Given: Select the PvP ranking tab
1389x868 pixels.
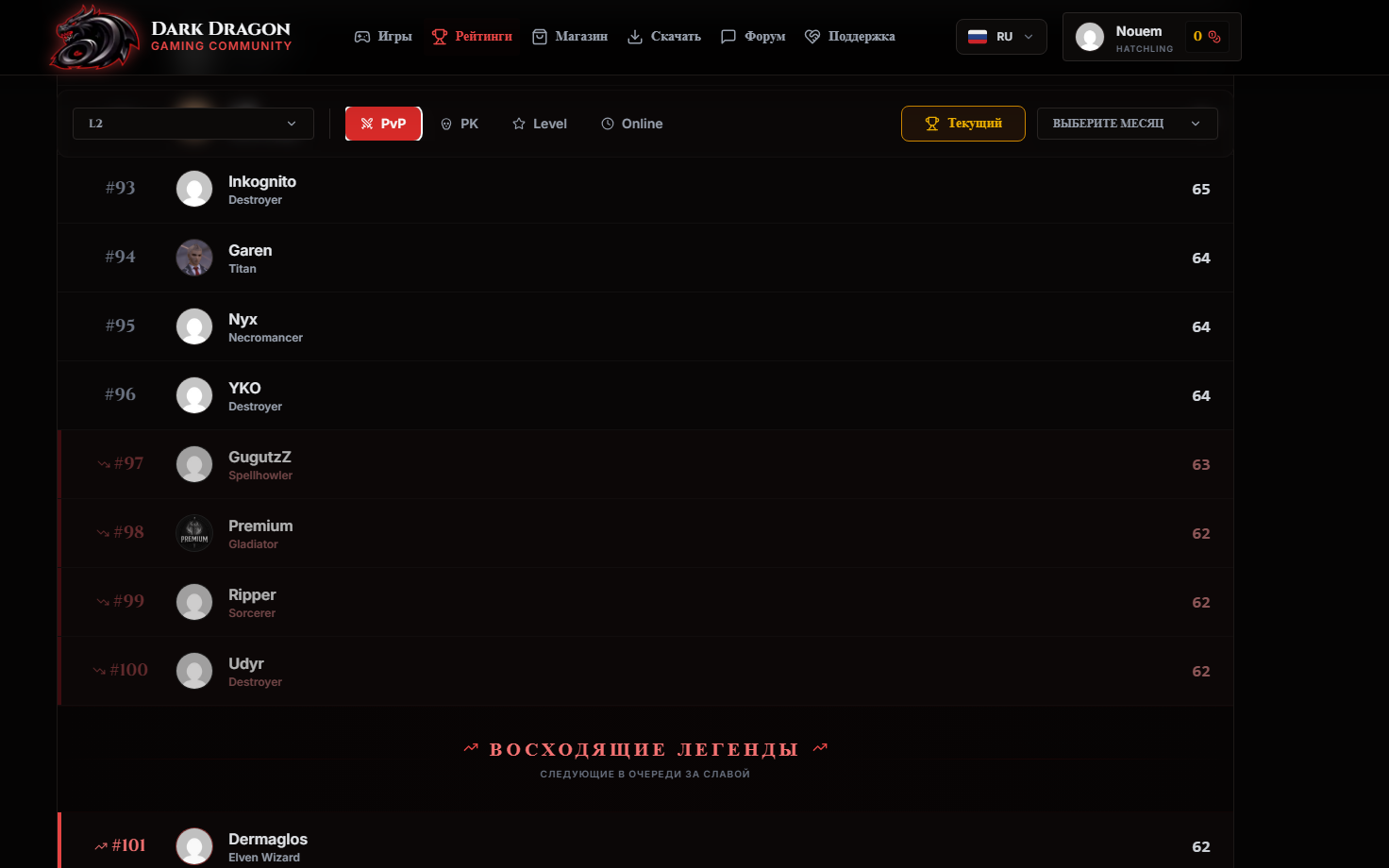Looking at the screenshot, I should (383, 124).
